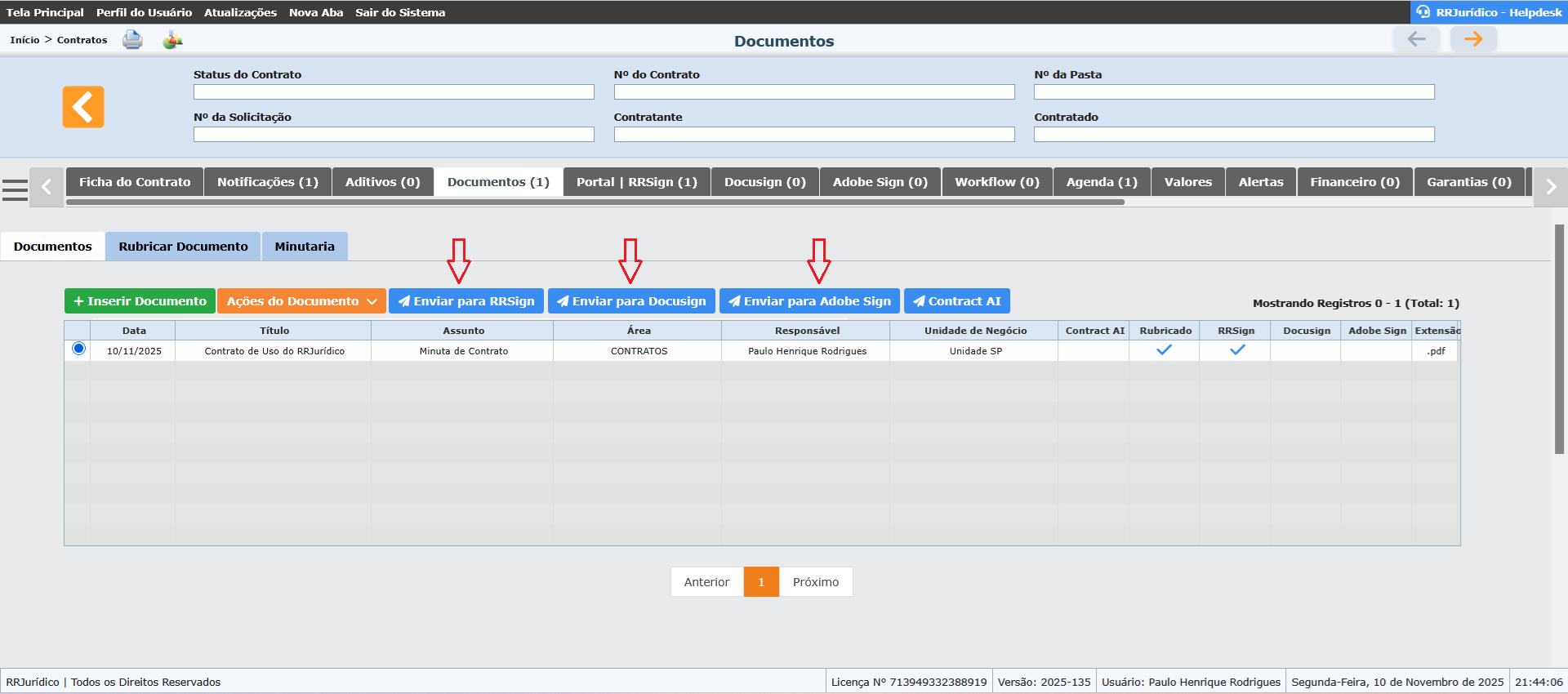Open the Rubricar Documento sub-tab
The height and width of the screenshot is (694, 1568).
click(x=183, y=247)
